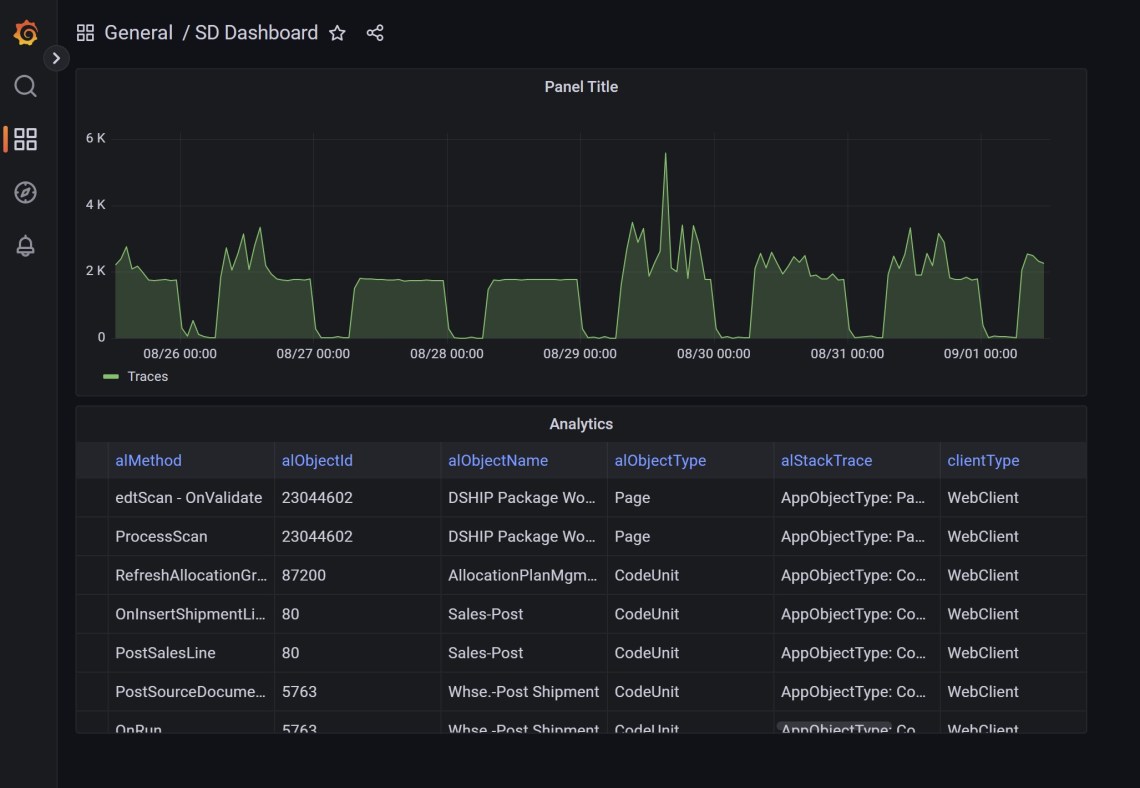
Task: Sort table by alObjectType column
Action: (660, 460)
